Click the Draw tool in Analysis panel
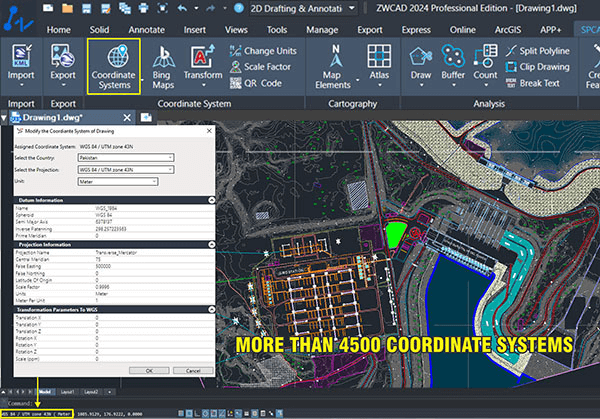Screen dimensions: 600x419 click(x=421, y=57)
